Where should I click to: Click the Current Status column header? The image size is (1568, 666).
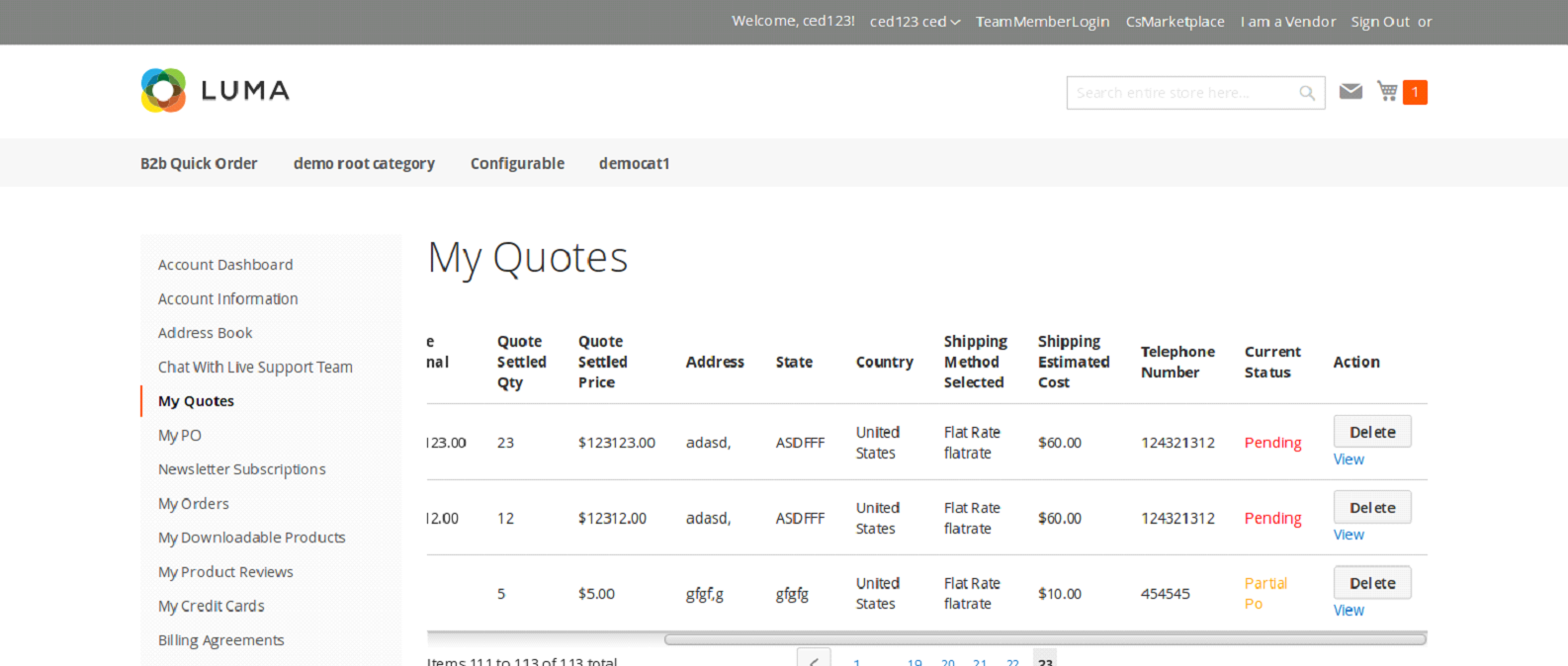pos(1272,362)
